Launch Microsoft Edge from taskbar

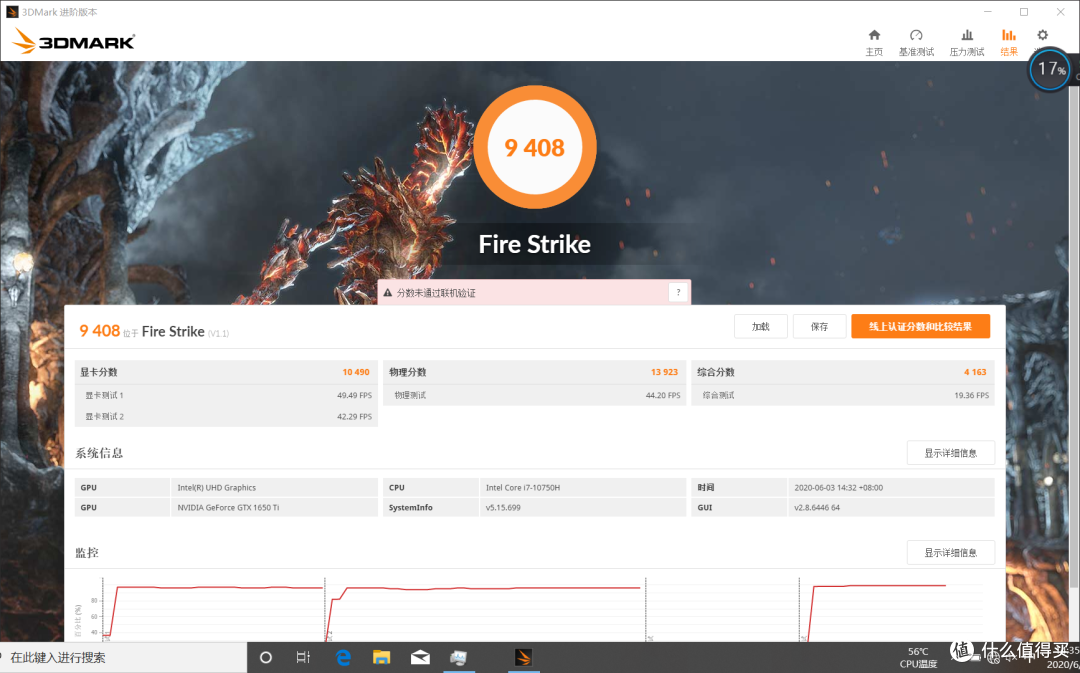coord(343,658)
